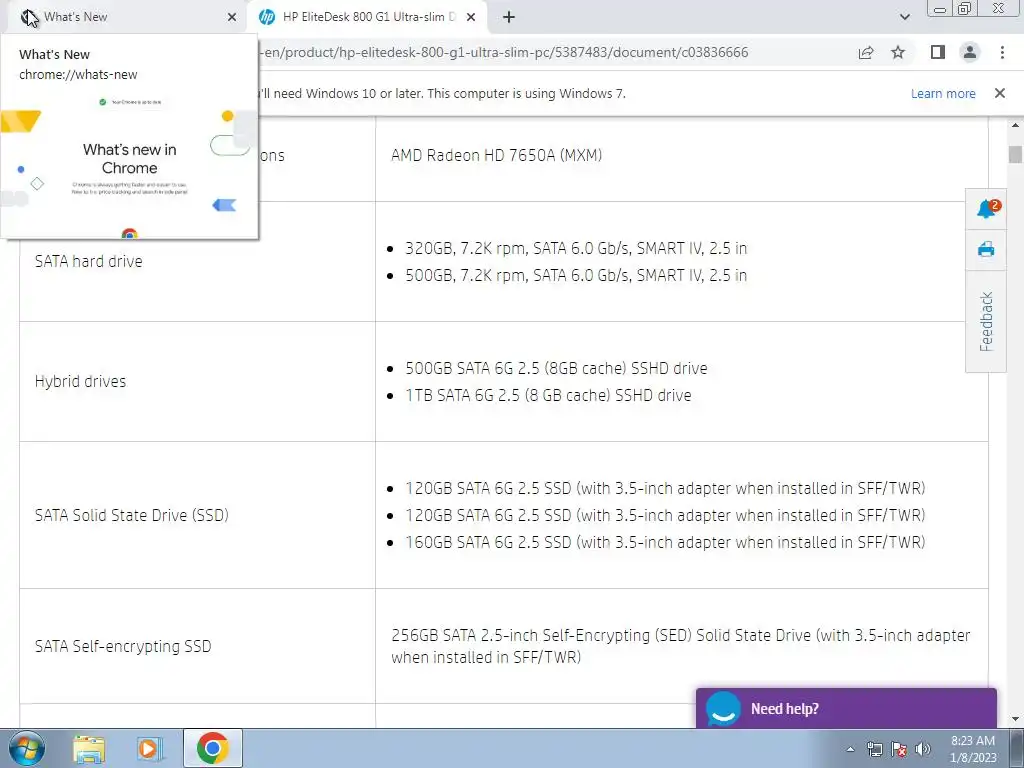Click the 320GB, 7.2K rpm drive entry
The height and width of the screenshot is (768, 1024).
coord(575,248)
